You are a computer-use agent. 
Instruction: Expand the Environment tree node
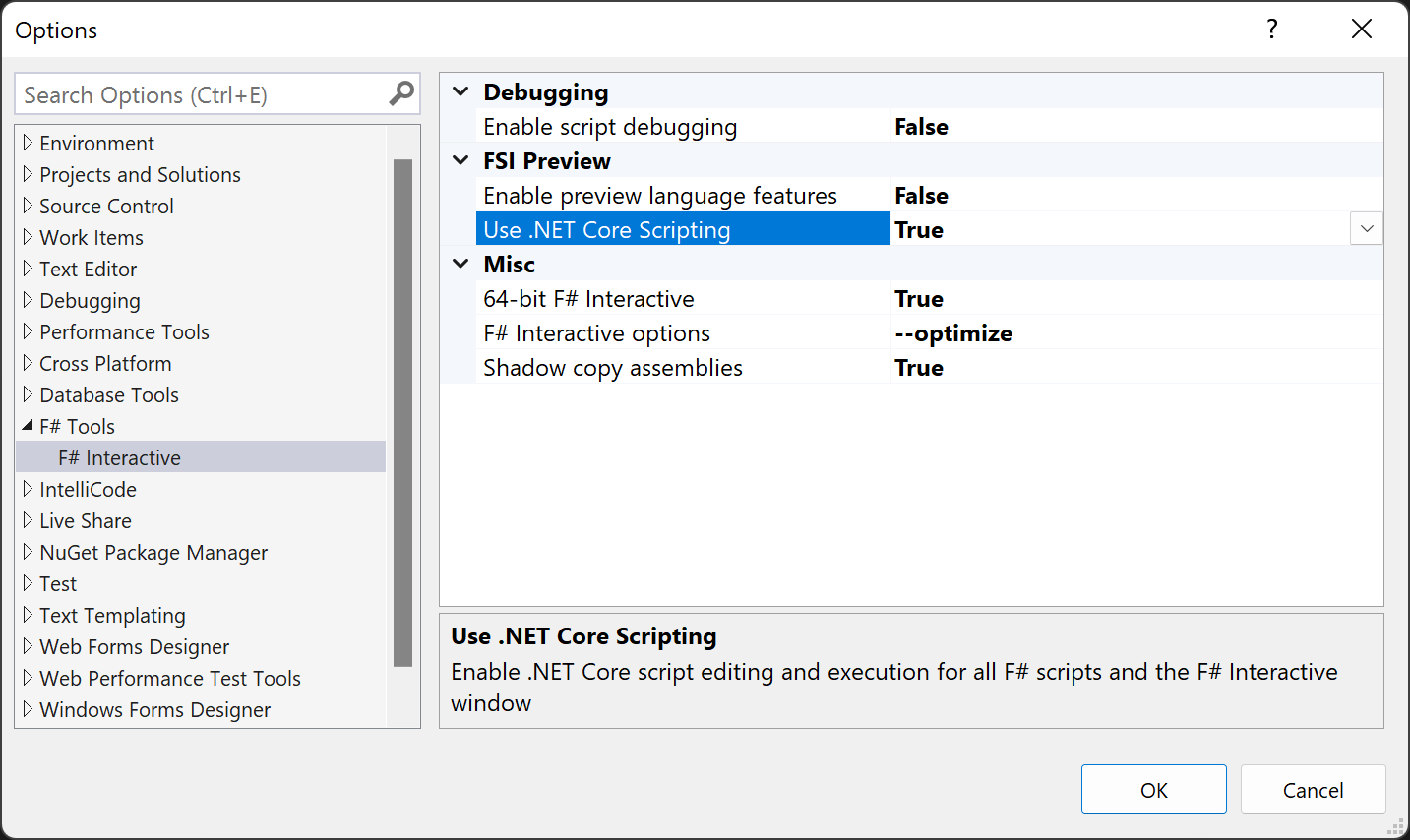[26, 143]
